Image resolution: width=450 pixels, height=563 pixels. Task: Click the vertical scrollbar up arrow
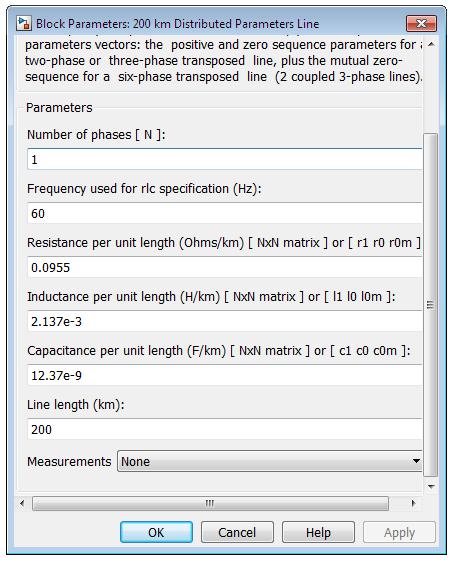click(x=431, y=44)
